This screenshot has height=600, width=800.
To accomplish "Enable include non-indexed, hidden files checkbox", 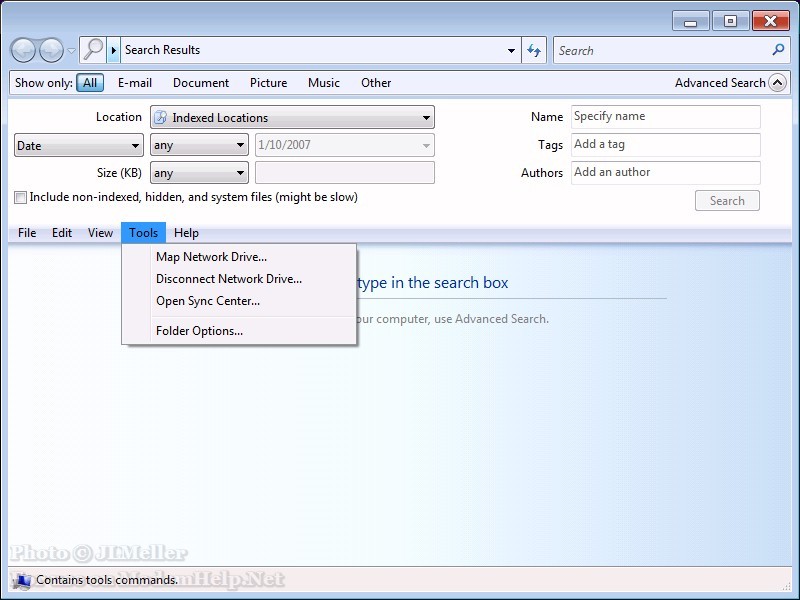I will tap(21, 198).
